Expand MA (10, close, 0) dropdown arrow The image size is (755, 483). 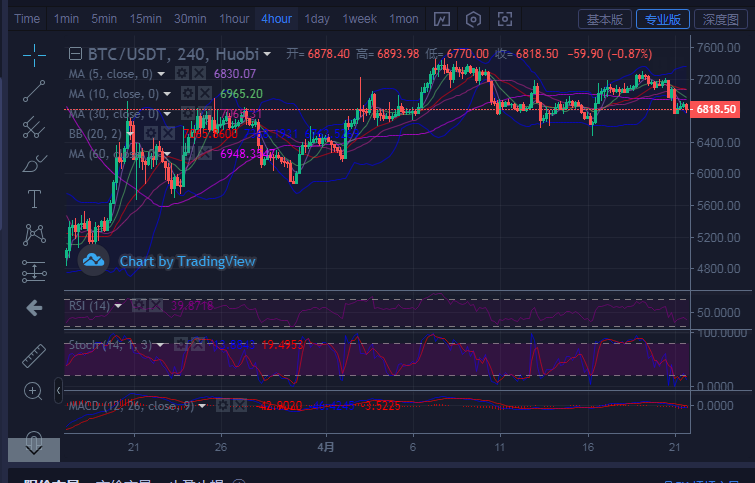click(167, 94)
